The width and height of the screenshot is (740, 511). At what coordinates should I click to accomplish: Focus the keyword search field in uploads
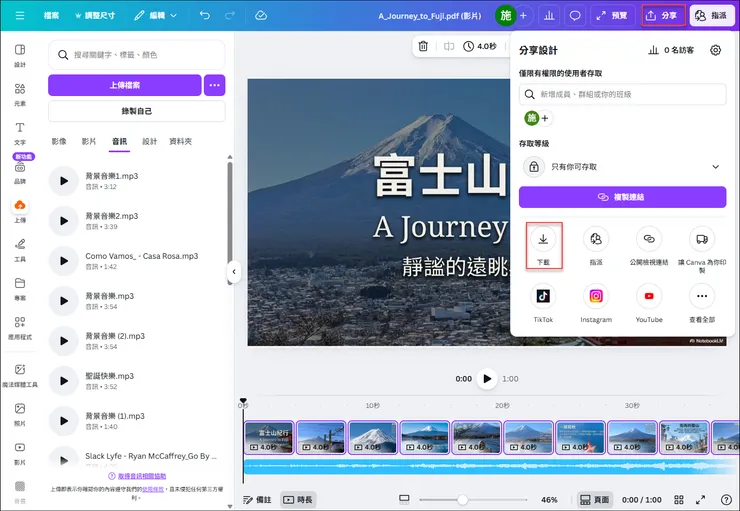[x=136, y=55]
